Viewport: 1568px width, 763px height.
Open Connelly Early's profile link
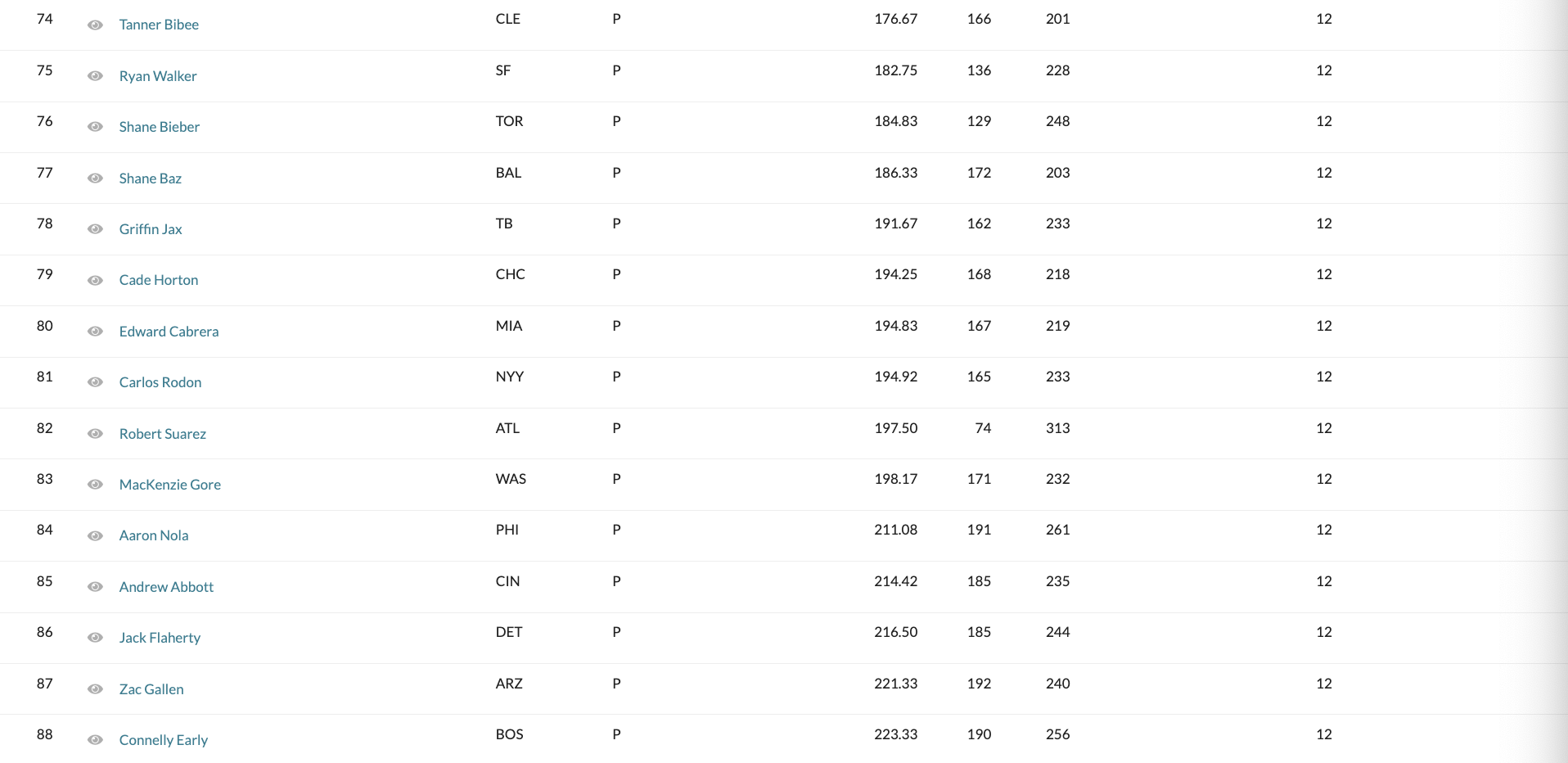[x=164, y=740]
